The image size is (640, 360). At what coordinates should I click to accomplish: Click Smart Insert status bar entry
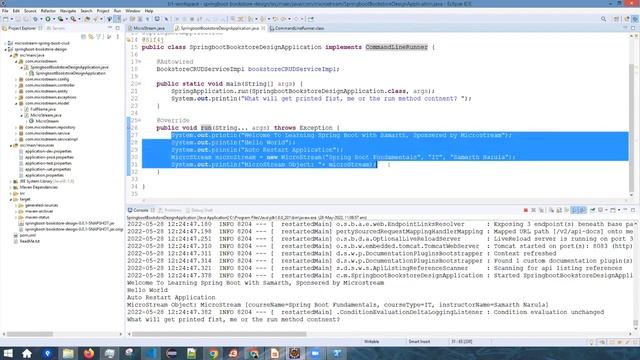click(x=419, y=342)
